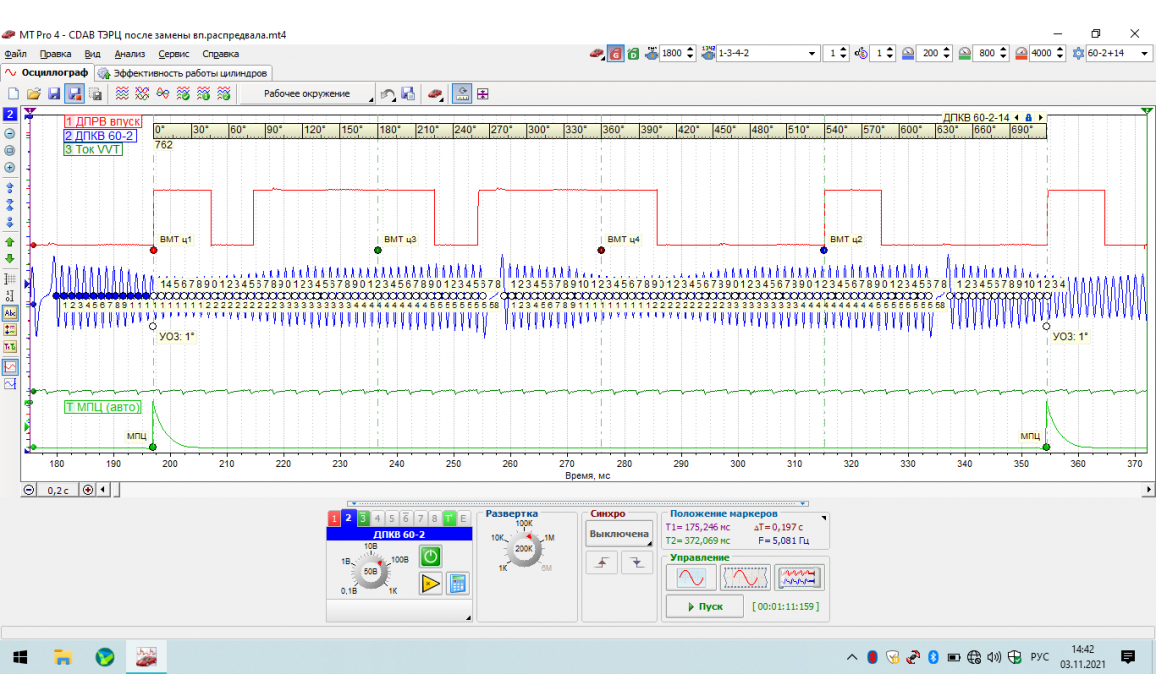Toggle the red G engine type button
1156x700 pixels.
616,53
